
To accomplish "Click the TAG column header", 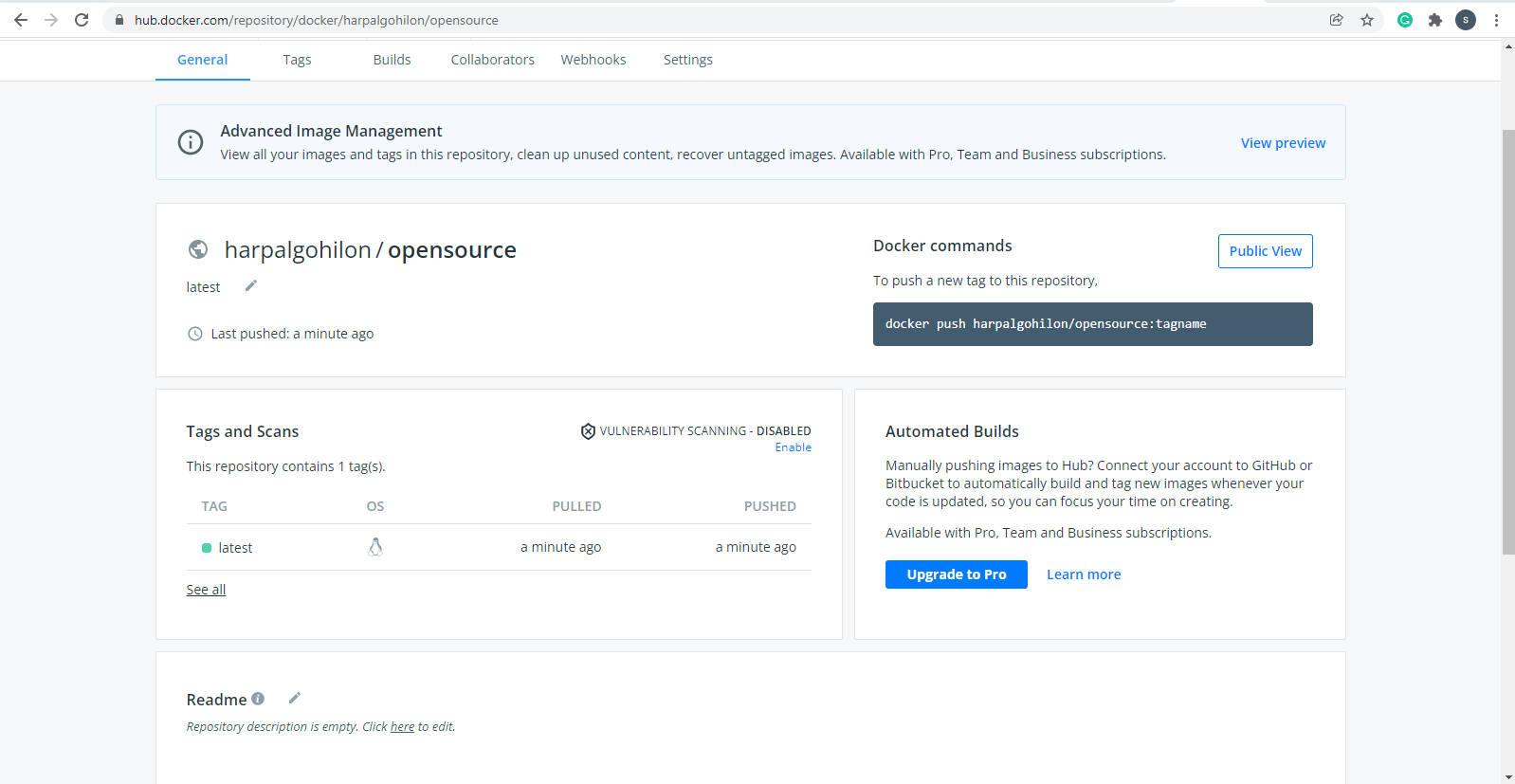I will (214, 506).
